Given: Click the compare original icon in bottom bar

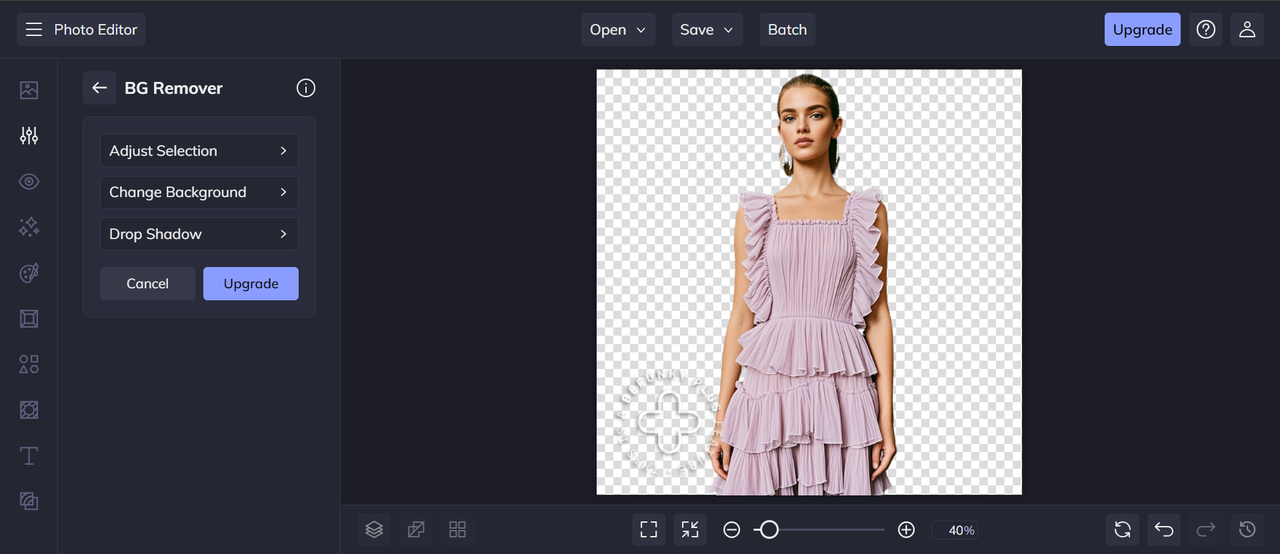Looking at the screenshot, I should (416, 530).
